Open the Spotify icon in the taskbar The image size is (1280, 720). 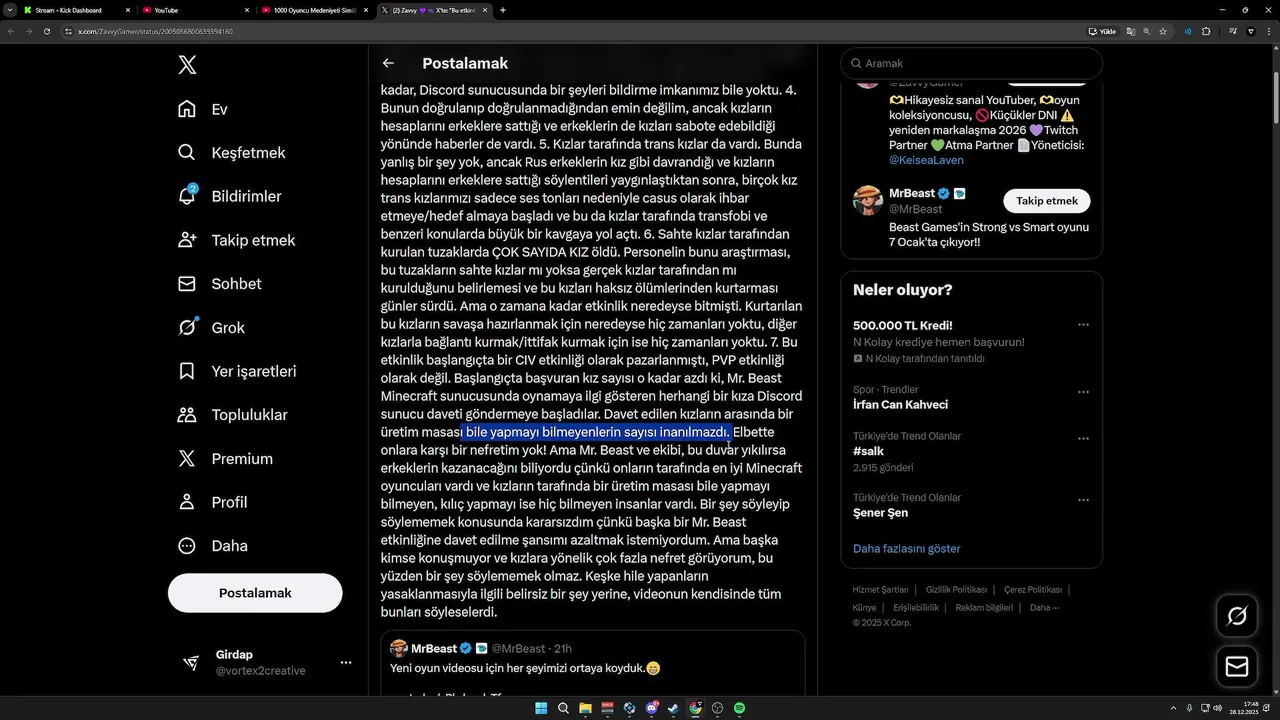(x=740, y=708)
